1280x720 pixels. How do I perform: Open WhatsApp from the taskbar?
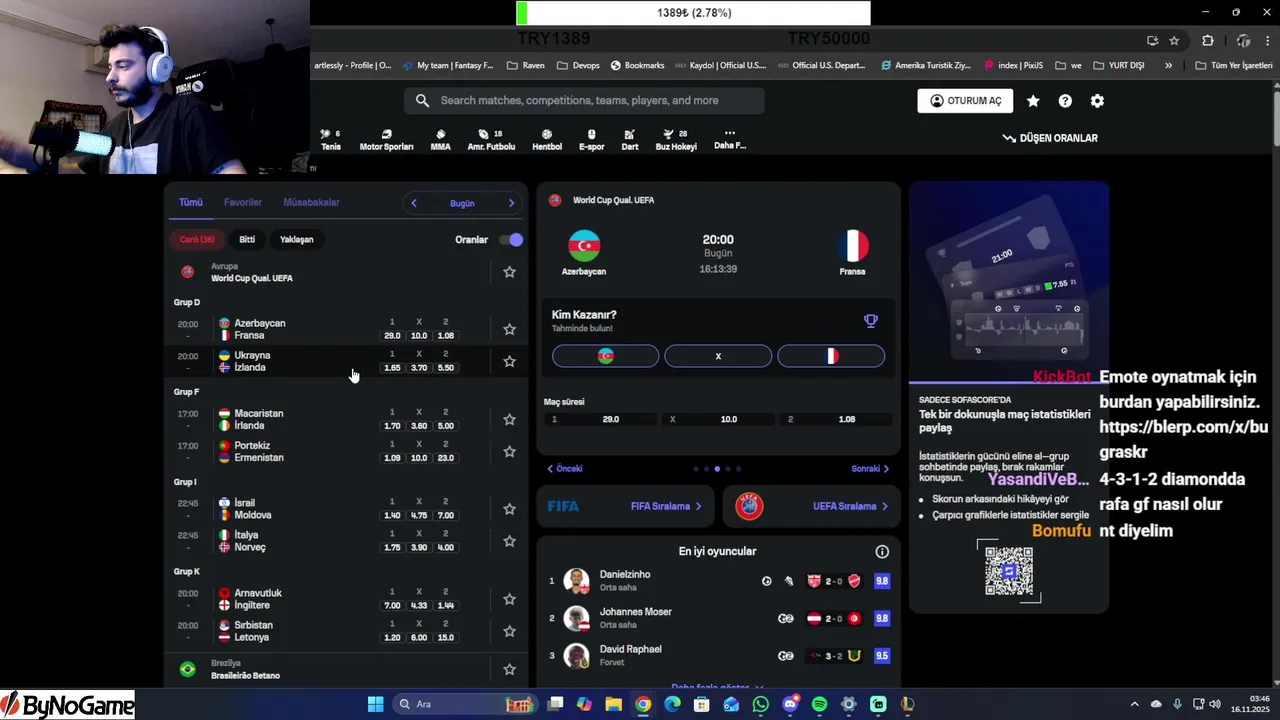[x=760, y=704]
